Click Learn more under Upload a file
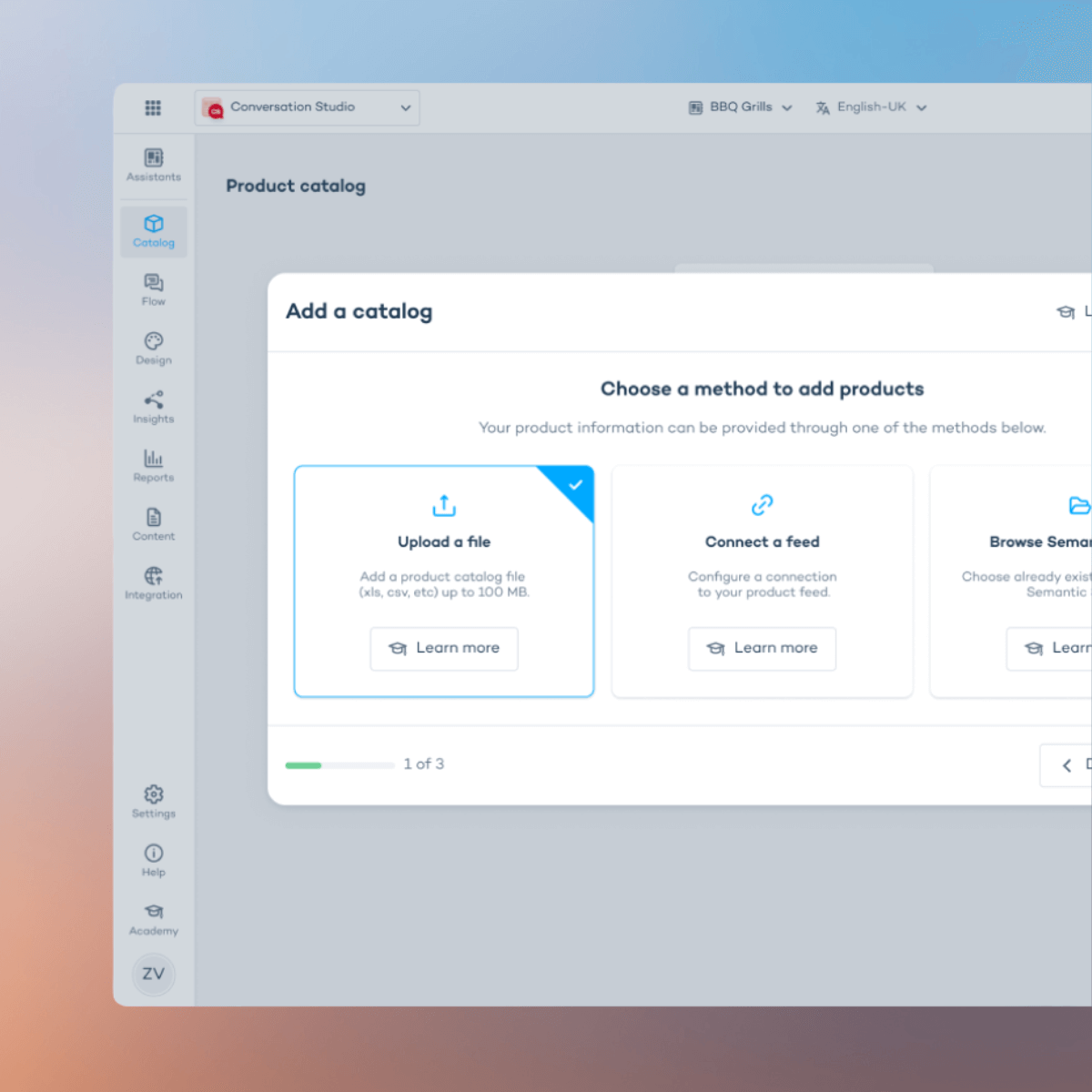Screen dimensions: 1092x1092 coord(444,649)
